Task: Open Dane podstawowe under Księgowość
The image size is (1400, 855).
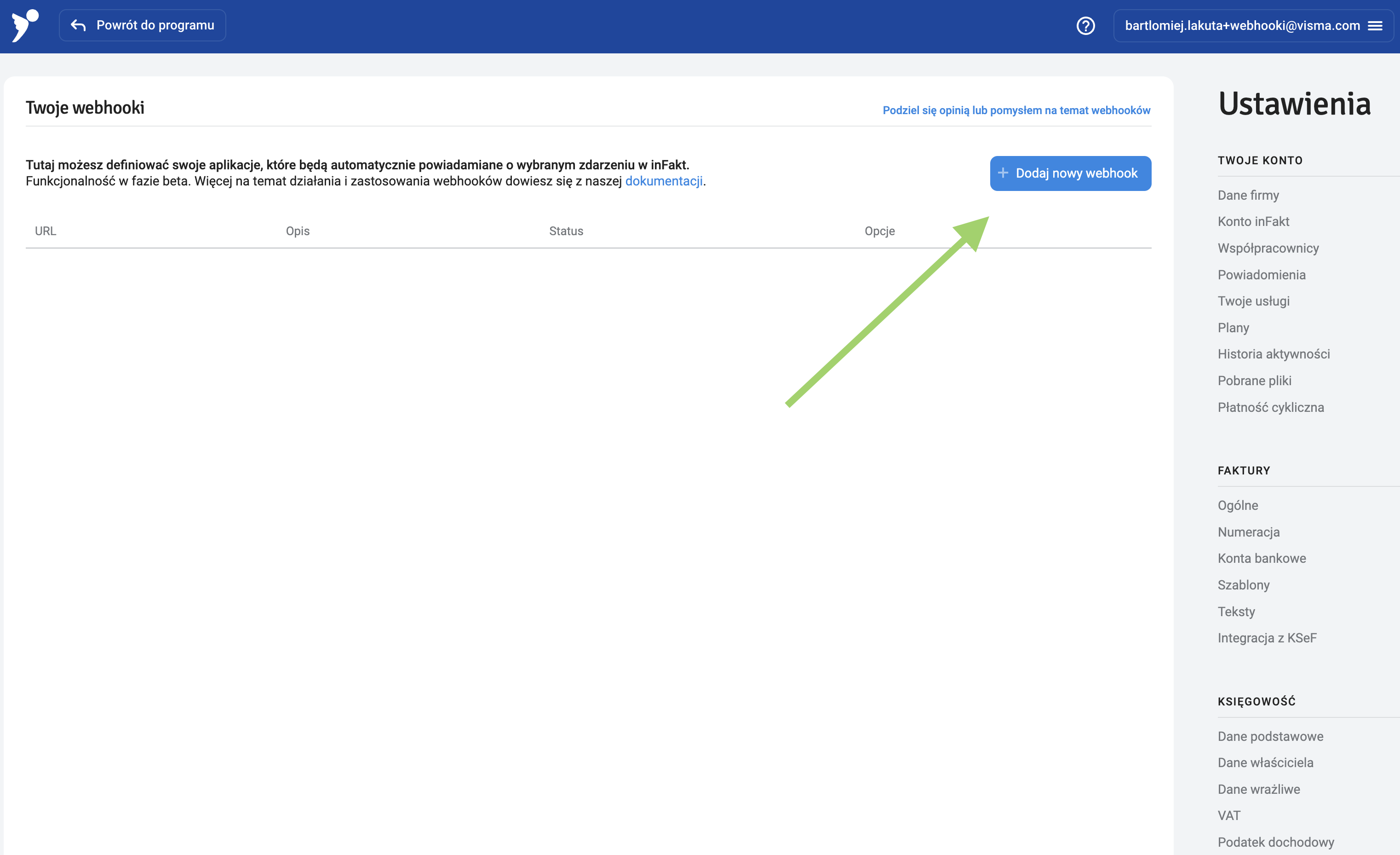Action: pos(1270,736)
